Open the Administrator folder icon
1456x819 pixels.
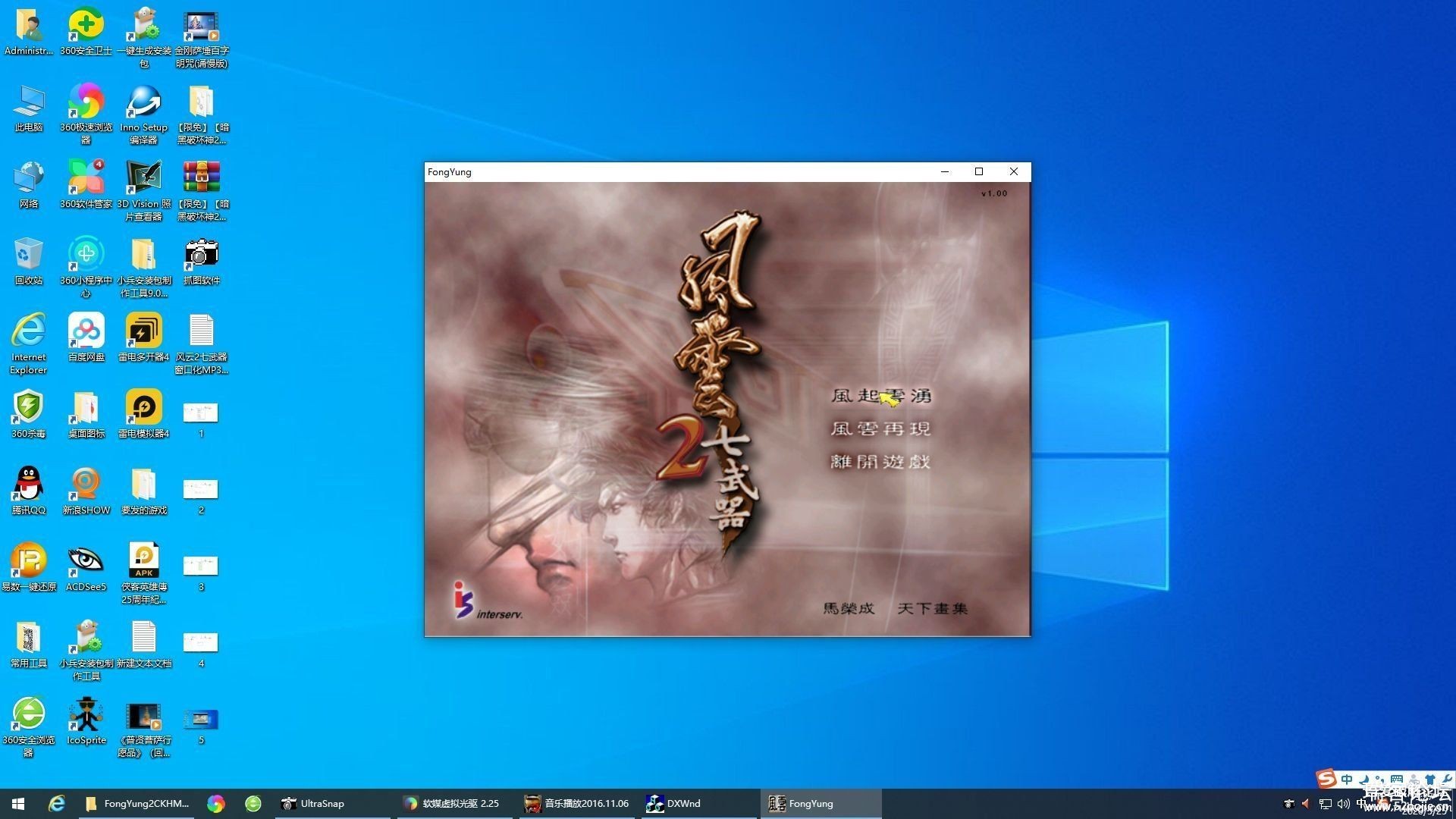(29, 32)
